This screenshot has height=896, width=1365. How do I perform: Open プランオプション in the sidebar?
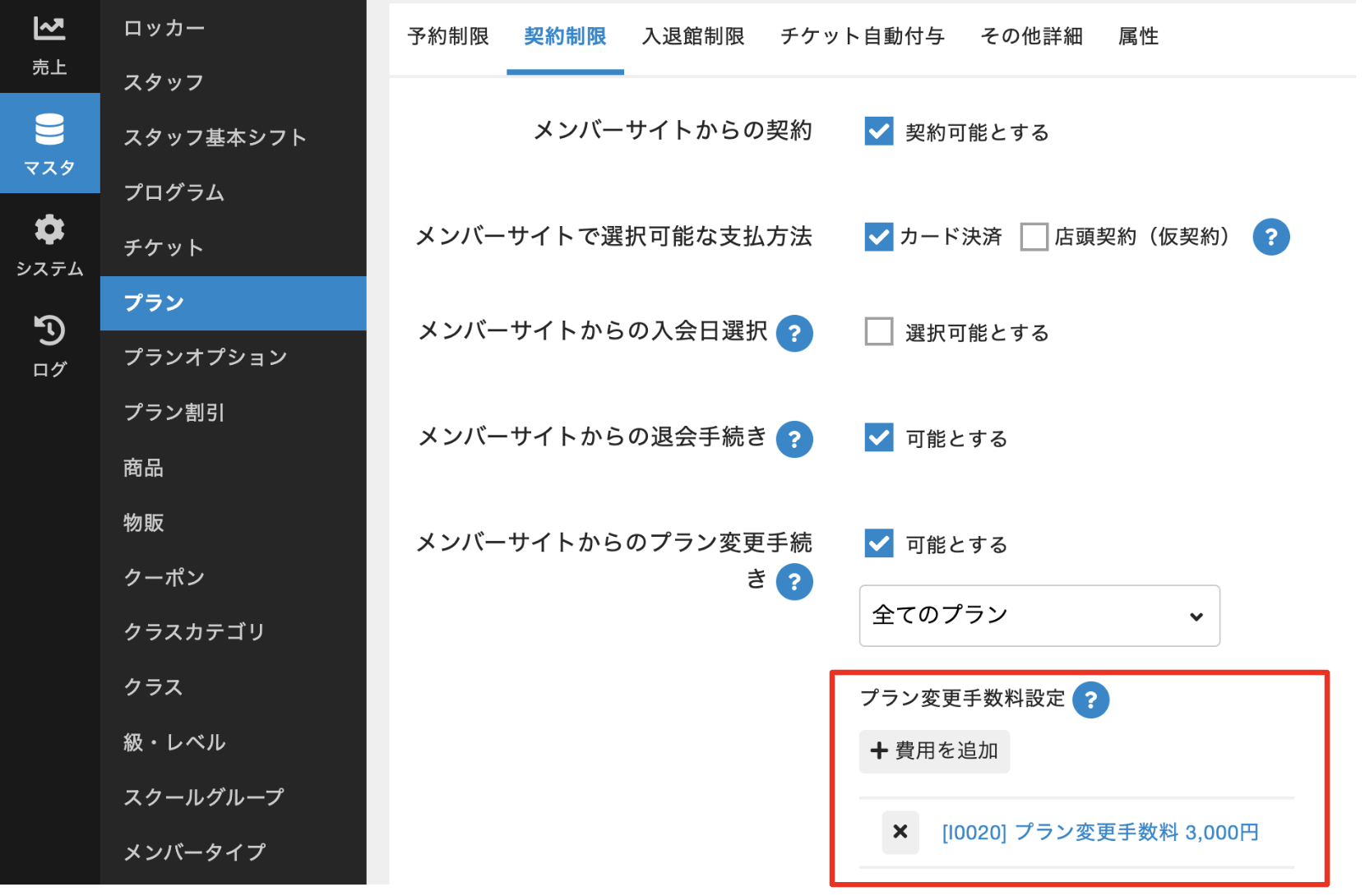pyautogui.click(x=206, y=358)
